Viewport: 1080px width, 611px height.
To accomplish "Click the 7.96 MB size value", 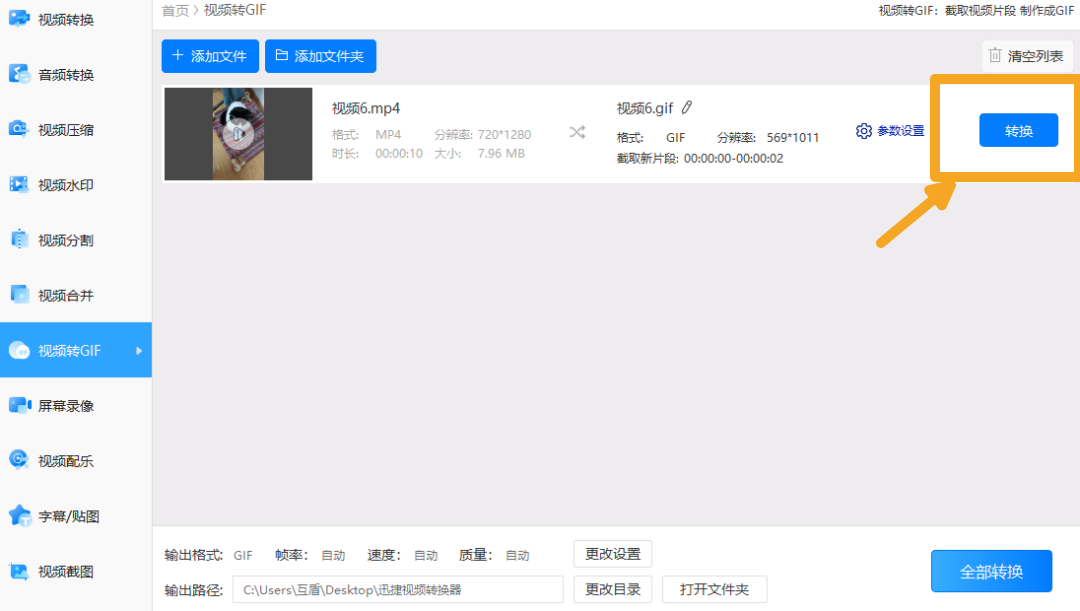I will 501,154.
